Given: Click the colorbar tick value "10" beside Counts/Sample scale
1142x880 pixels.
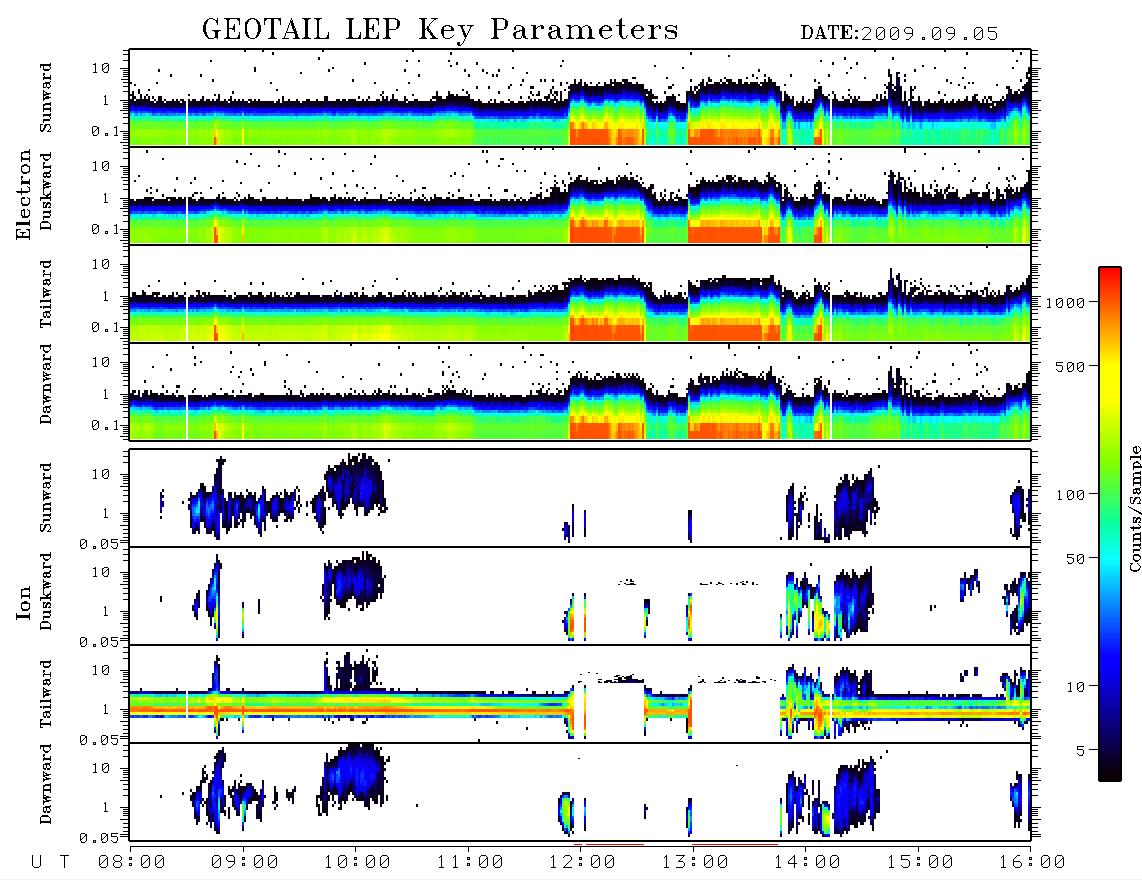Looking at the screenshot, I should coord(1075,686).
